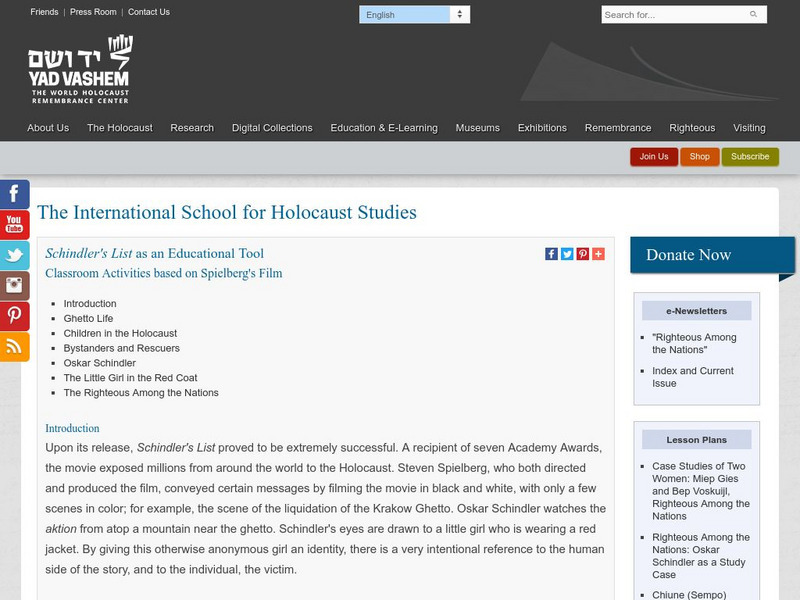Open the Education & E-Learning menu
The image size is (800, 600).
[385, 128]
